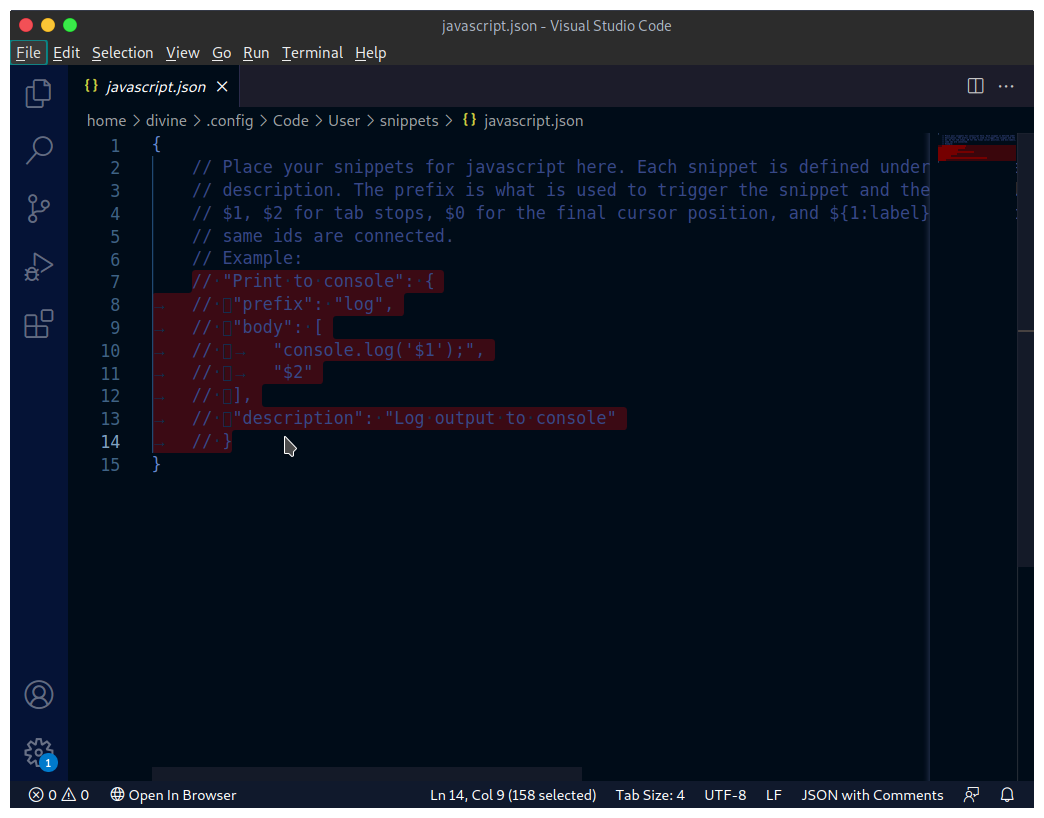The image size is (1044, 818).
Task: Click the closing brace on line 15
Action: pos(156,463)
